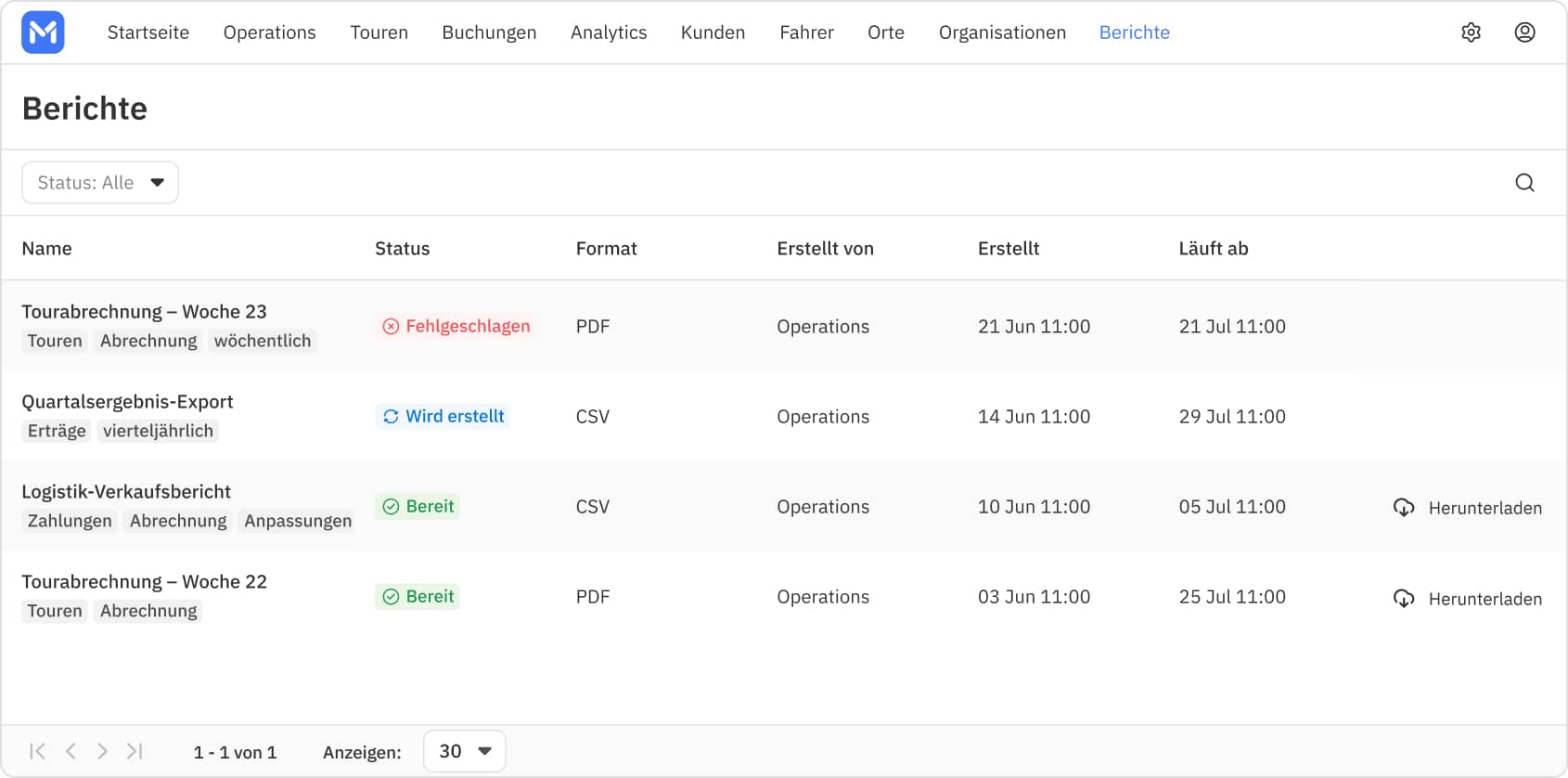The width and height of the screenshot is (1568, 778).
Task: Click the failed status icon on Woche 23
Action: [391, 326]
